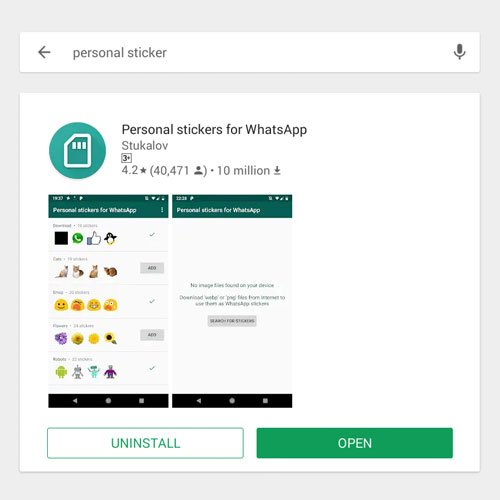Screen dimensions: 500x500
Task: Click ADD for the Cats sticker pack
Action: pyautogui.click(x=152, y=268)
